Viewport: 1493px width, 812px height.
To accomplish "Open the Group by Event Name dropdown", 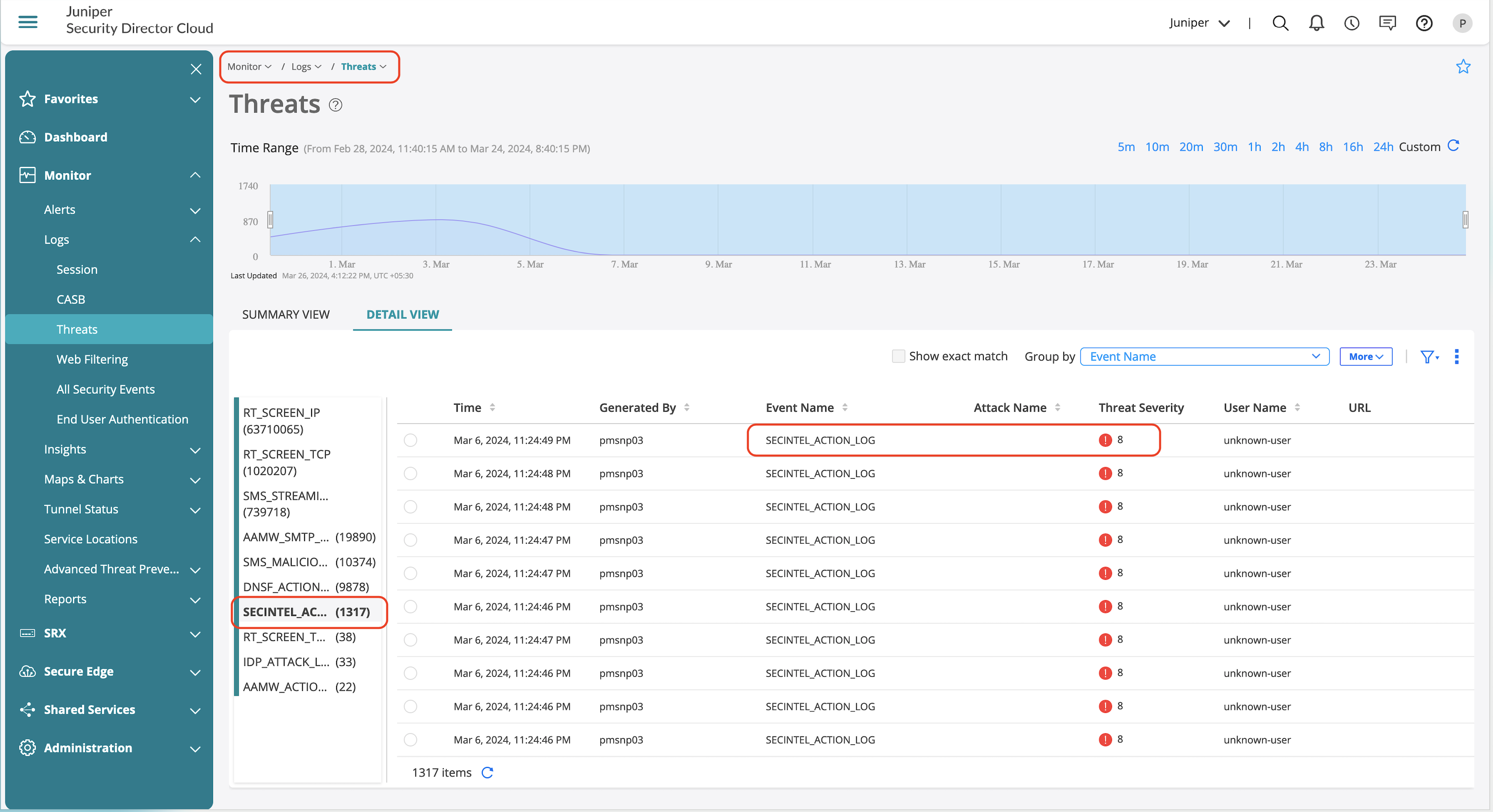I will 1205,356.
